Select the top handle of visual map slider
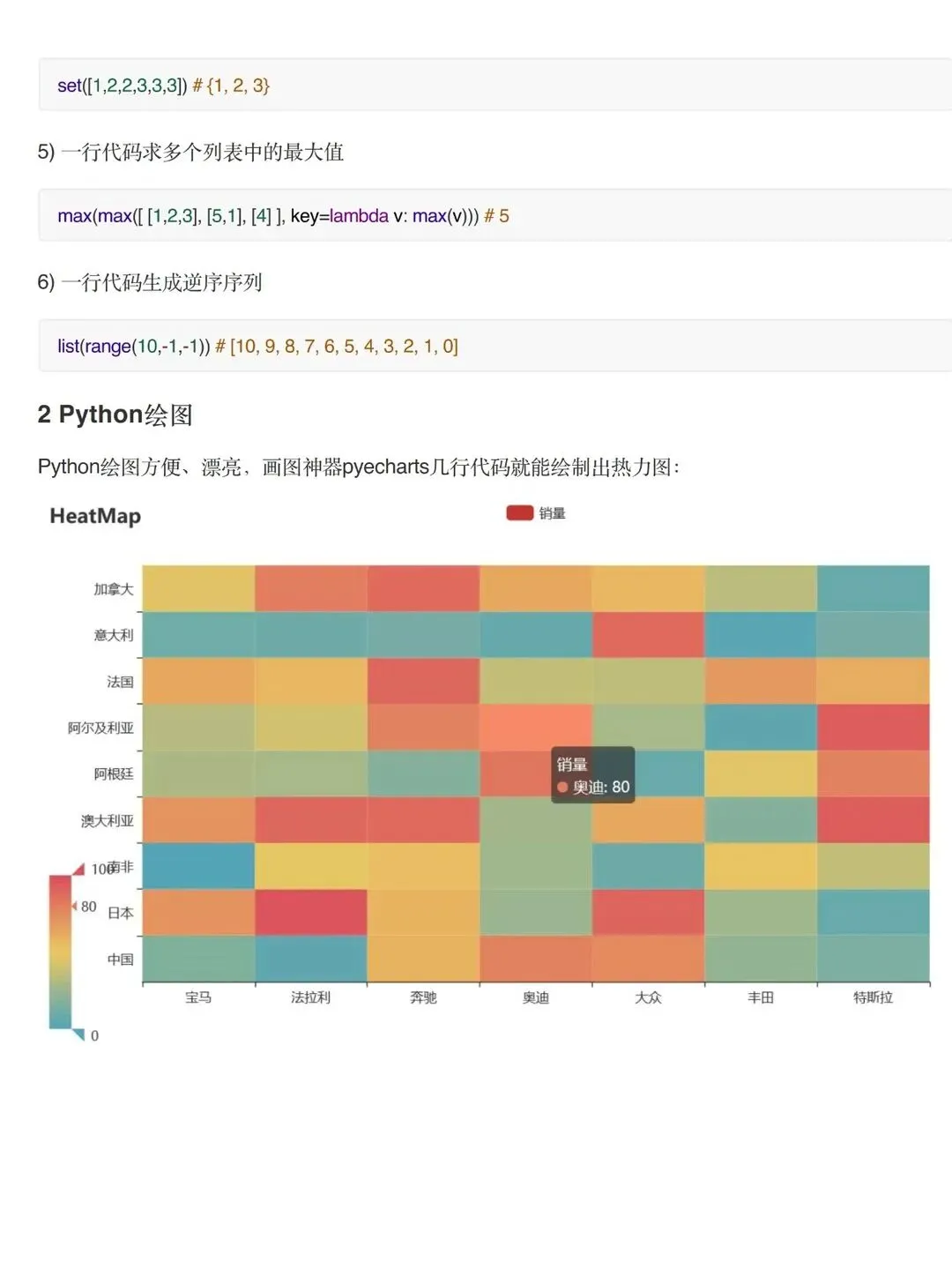This screenshot has height=1270, width=952. pyautogui.click(x=78, y=869)
